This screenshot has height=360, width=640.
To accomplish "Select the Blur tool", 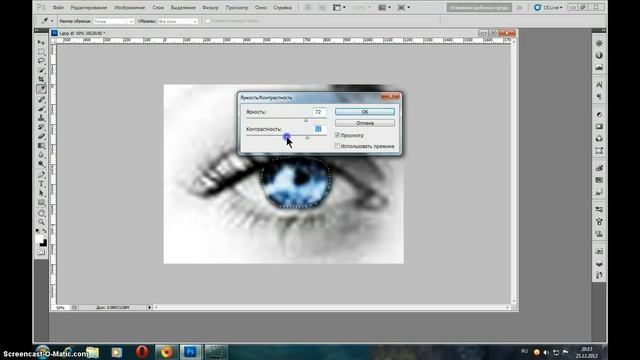I will (41, 155).
